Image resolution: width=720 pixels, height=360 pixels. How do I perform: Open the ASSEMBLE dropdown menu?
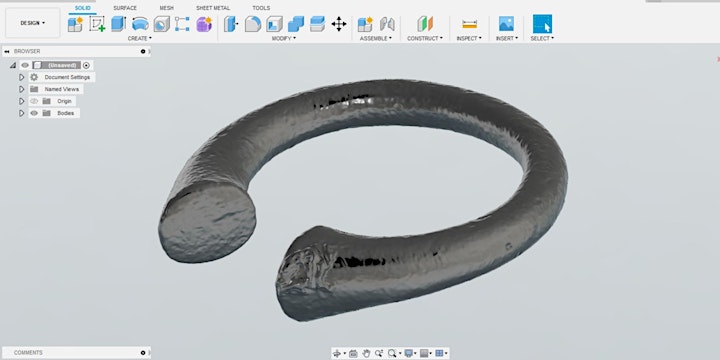pos(376,39)
